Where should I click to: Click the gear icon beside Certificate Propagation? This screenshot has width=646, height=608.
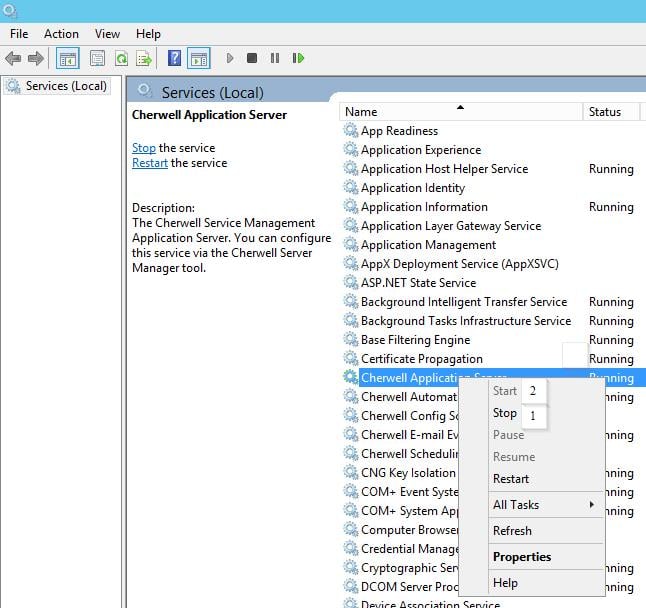coord(351,358)
